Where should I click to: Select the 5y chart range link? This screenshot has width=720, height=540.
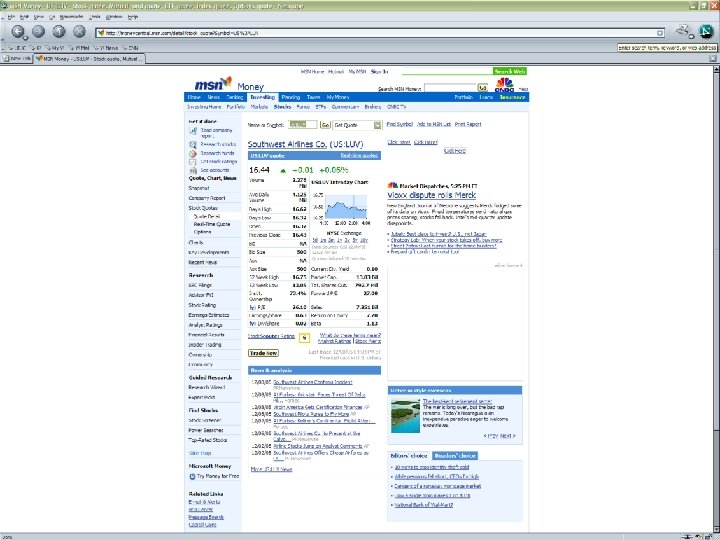[355, 240]
